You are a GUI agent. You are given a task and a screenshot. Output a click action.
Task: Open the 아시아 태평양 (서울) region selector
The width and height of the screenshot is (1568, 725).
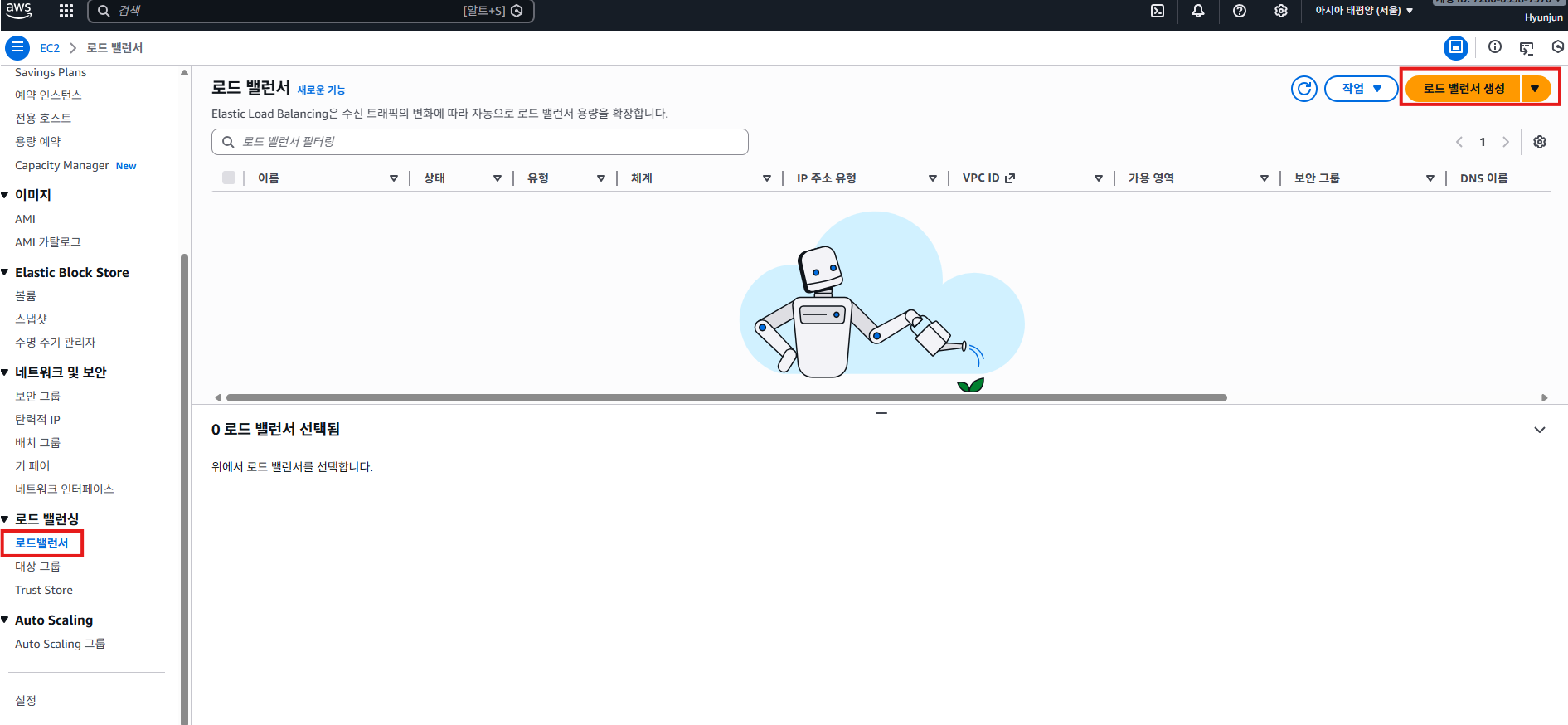point(1363,11)
